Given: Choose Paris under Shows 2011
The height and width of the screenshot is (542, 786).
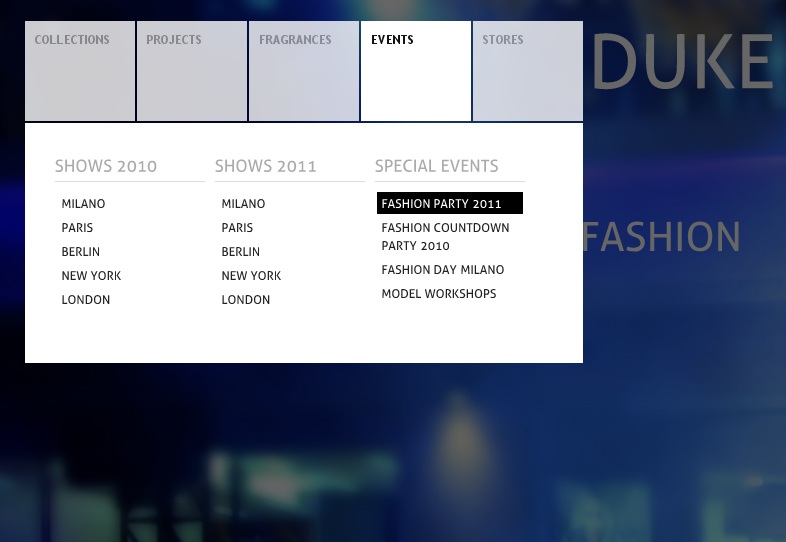Looking at the screenshot, I should [237, 228].
